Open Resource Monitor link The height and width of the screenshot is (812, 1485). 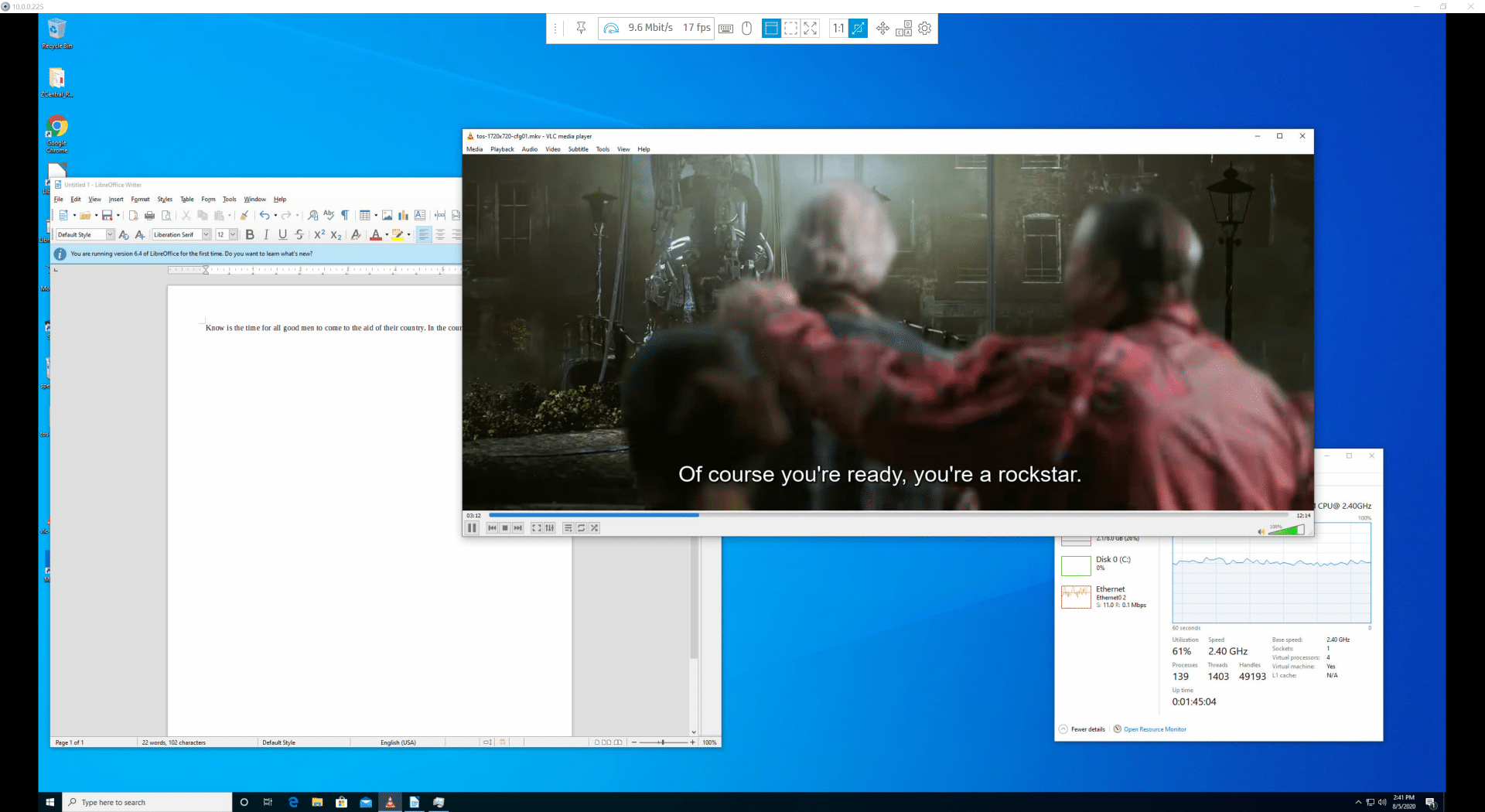(x=1149, y=729)
